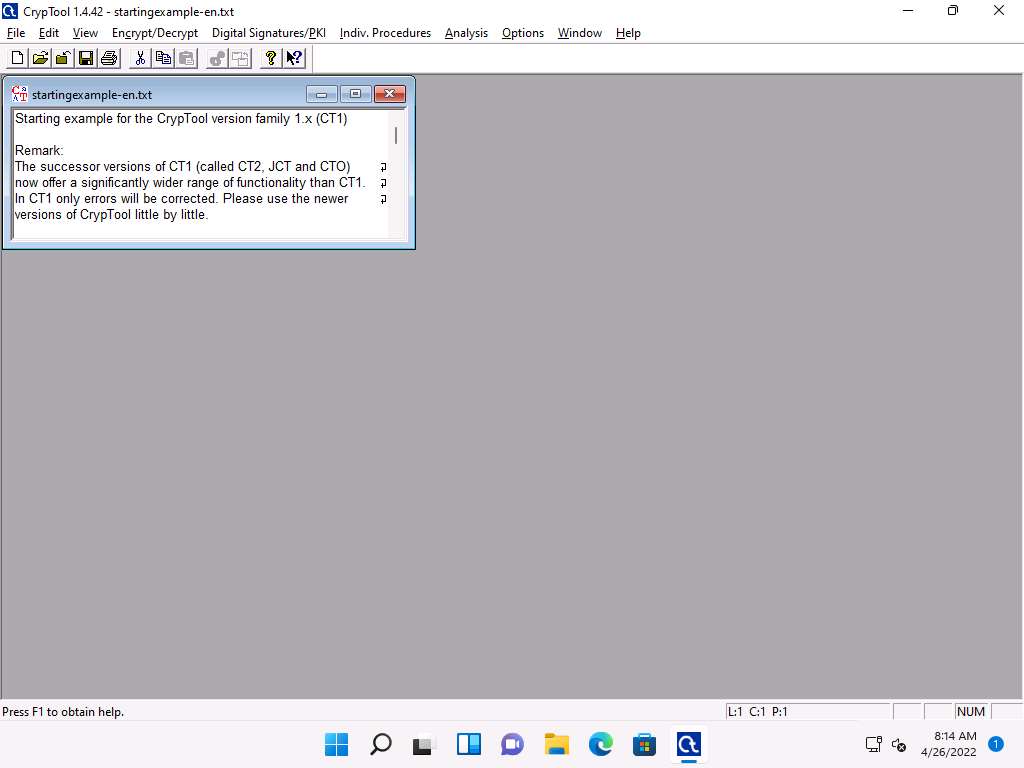The height and width of the screenshot is (768, 1024).
Task: Open the File menu
Action: coord(15,33)
